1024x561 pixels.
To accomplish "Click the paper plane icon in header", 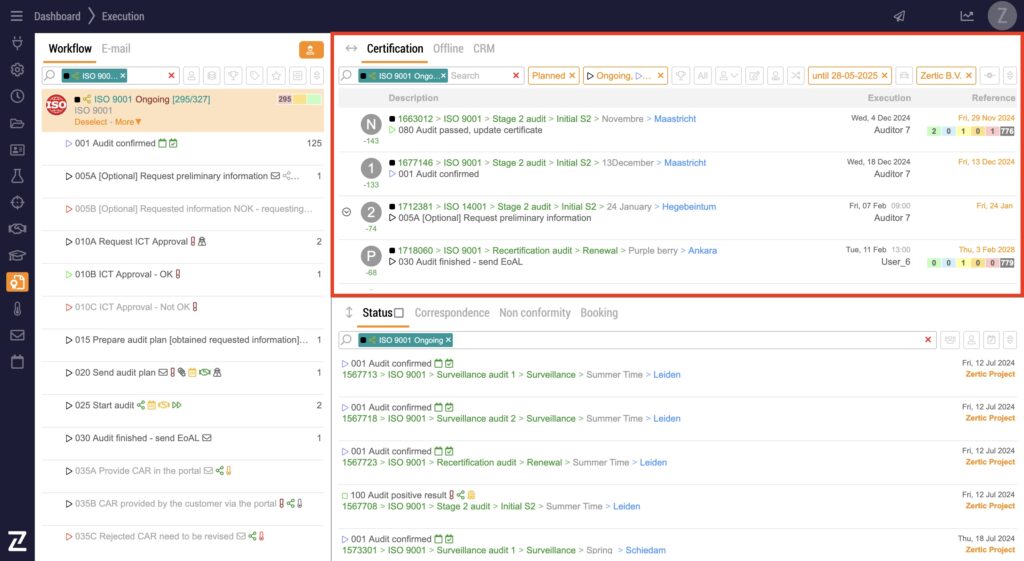I will (899, 16).
